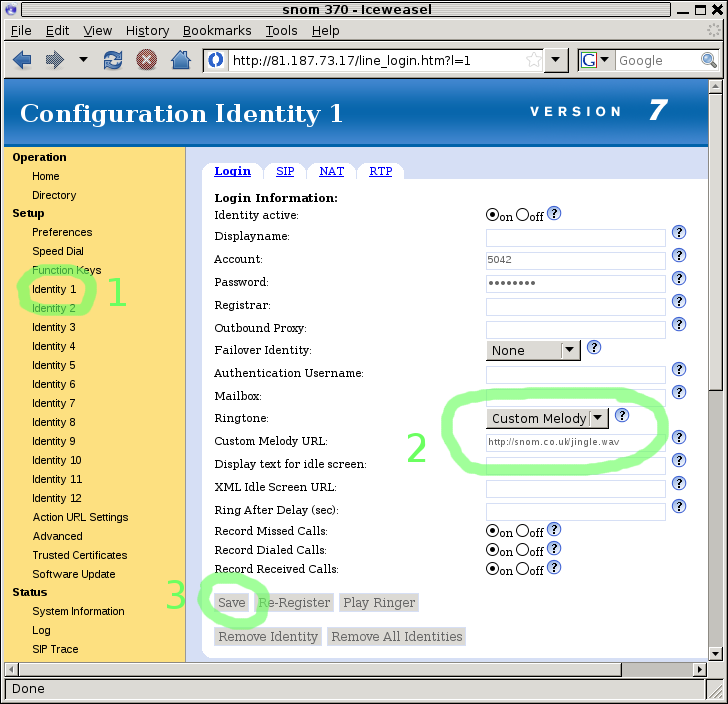Viewport: 728px width, 704px height.
Task: Show help for Outbound Proxy
Action: [679, 324]
